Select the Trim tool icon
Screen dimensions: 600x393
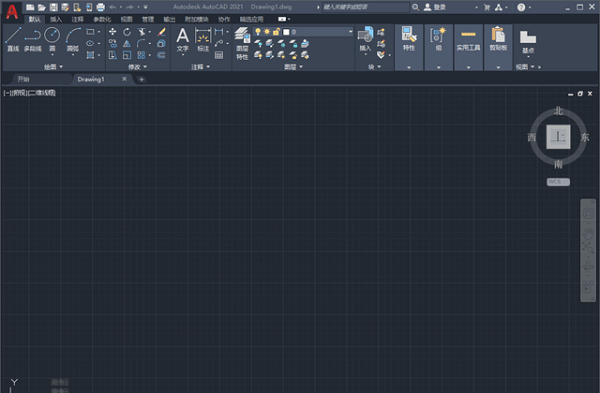point(142,32)
